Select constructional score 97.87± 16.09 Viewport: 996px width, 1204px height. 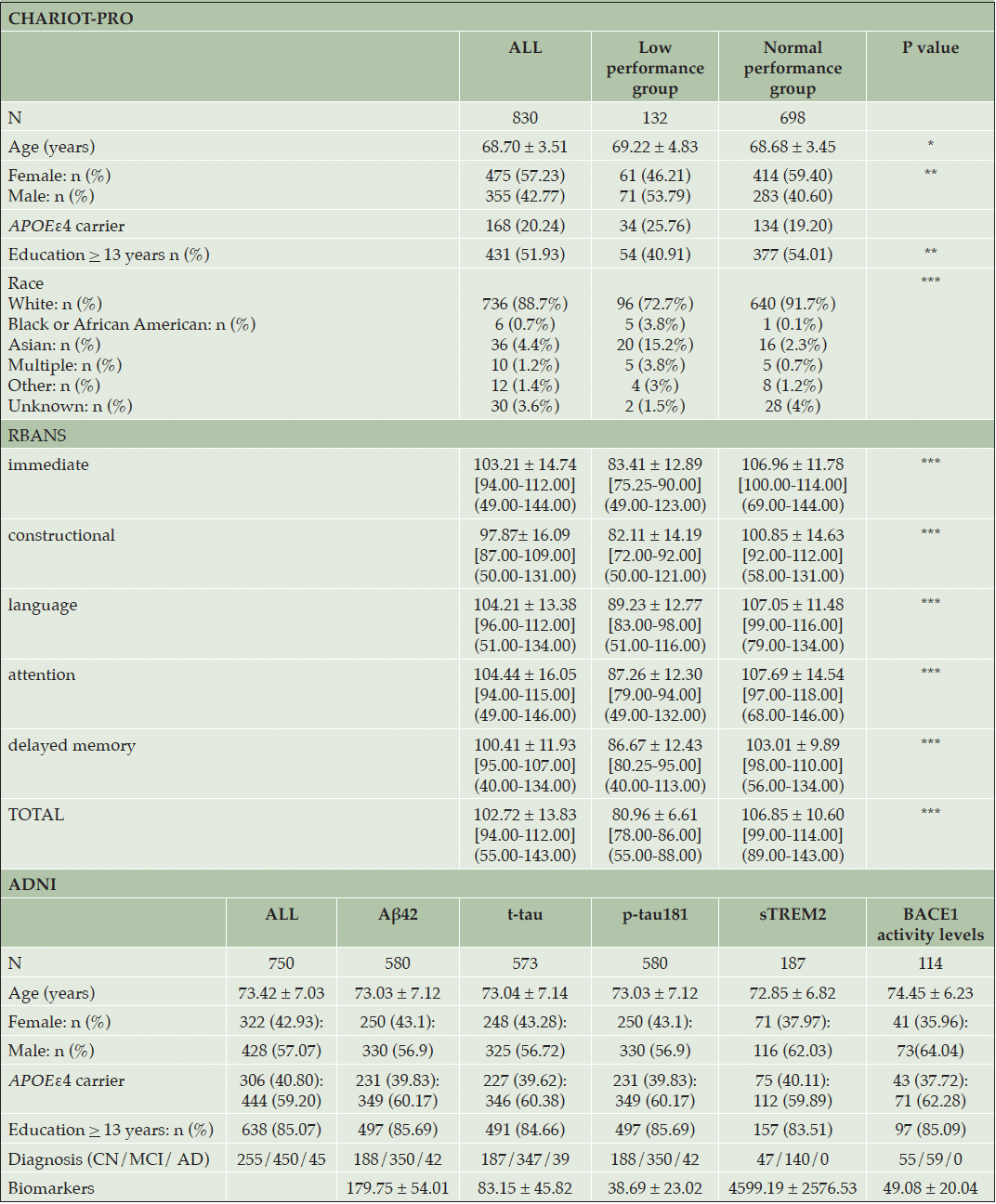(x=525, y=535)
